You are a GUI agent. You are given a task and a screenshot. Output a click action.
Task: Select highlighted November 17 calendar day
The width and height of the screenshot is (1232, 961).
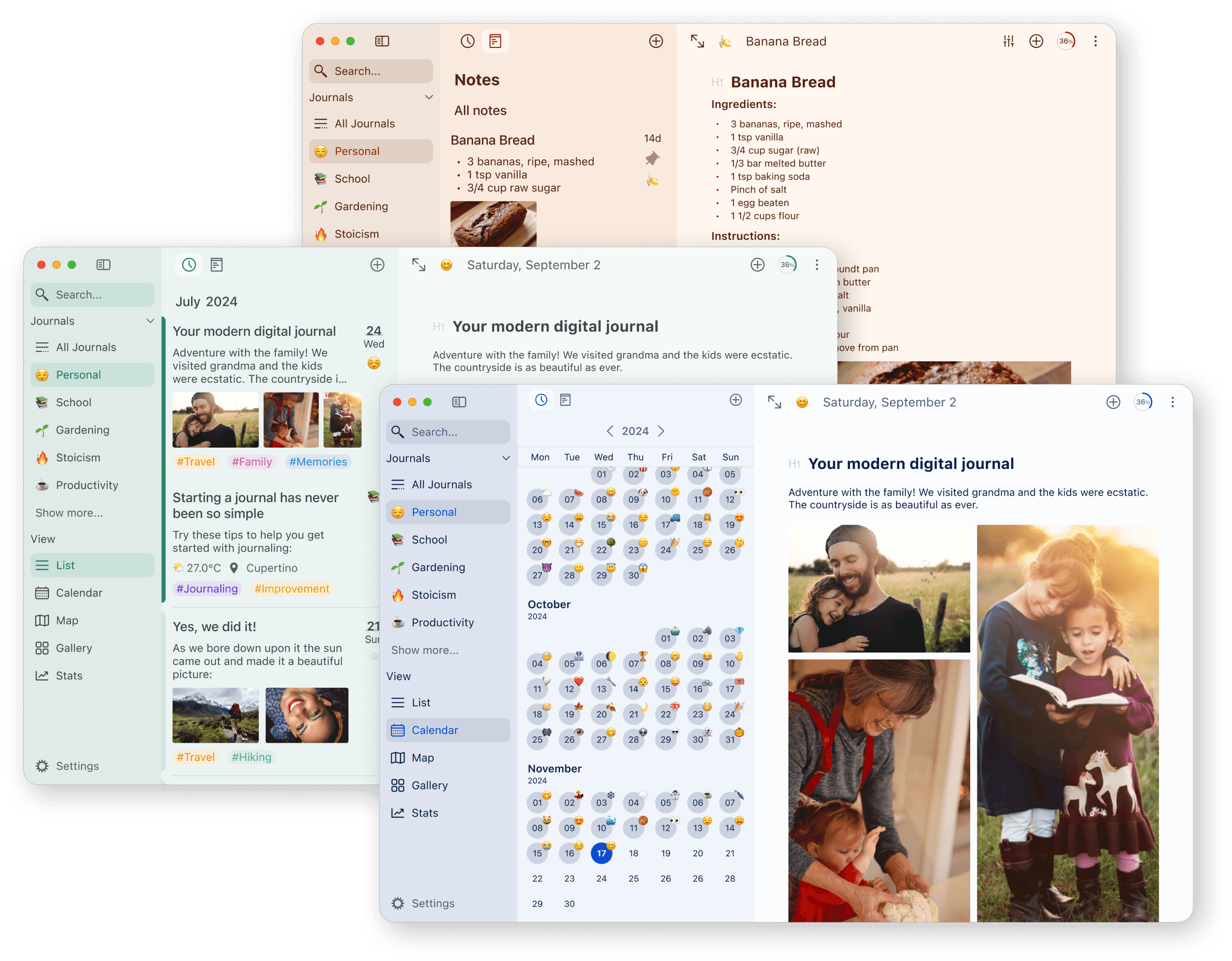click(x=601, y=853)
